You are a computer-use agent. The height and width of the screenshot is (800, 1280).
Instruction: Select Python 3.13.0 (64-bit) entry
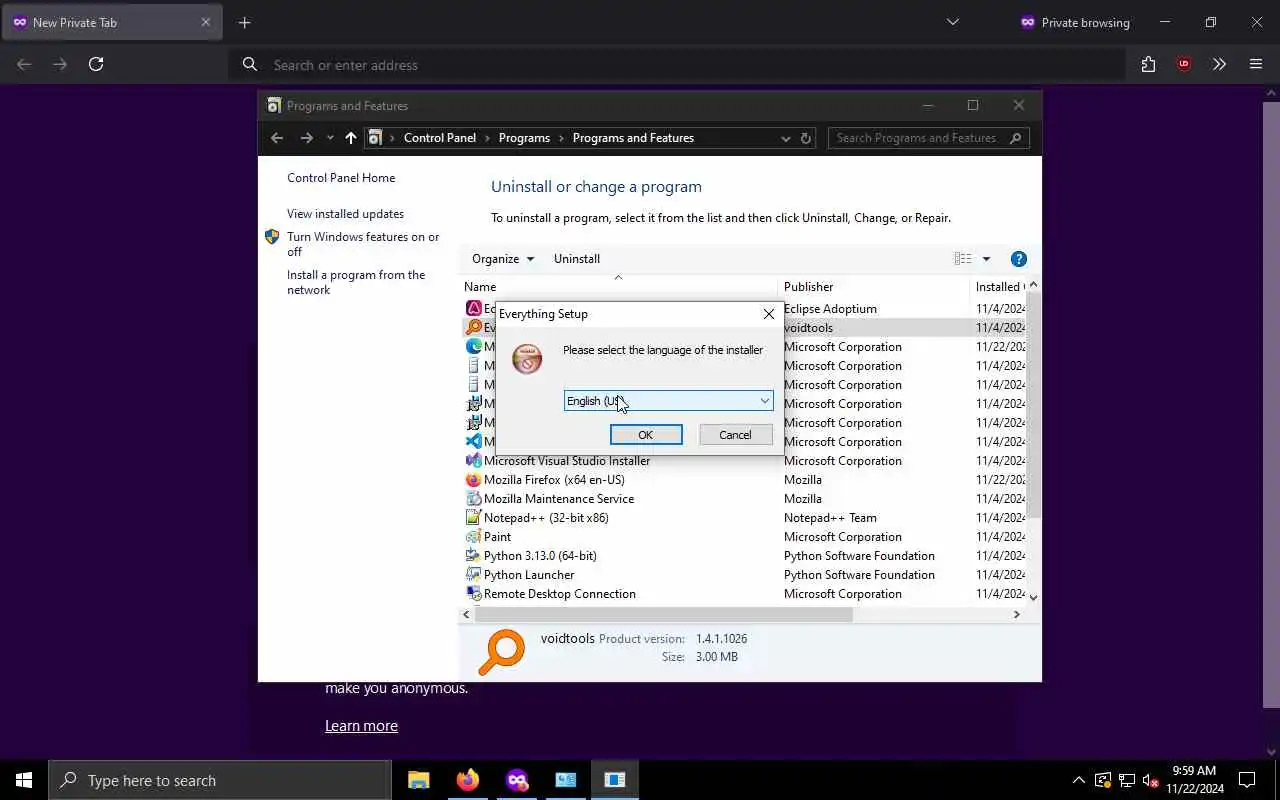pyautogui.click(x=540, y=556)
